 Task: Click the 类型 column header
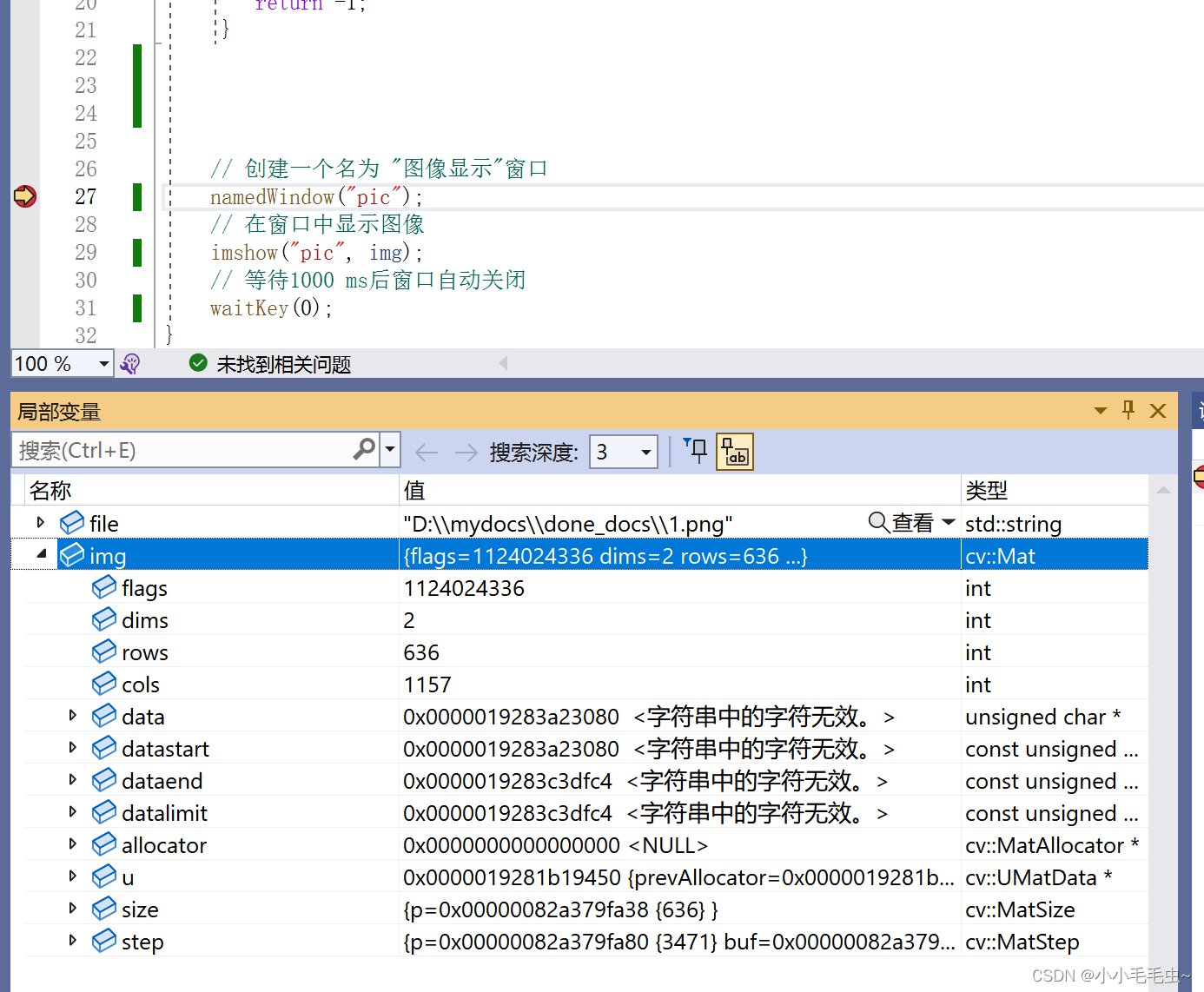click(x=987, y=491)
